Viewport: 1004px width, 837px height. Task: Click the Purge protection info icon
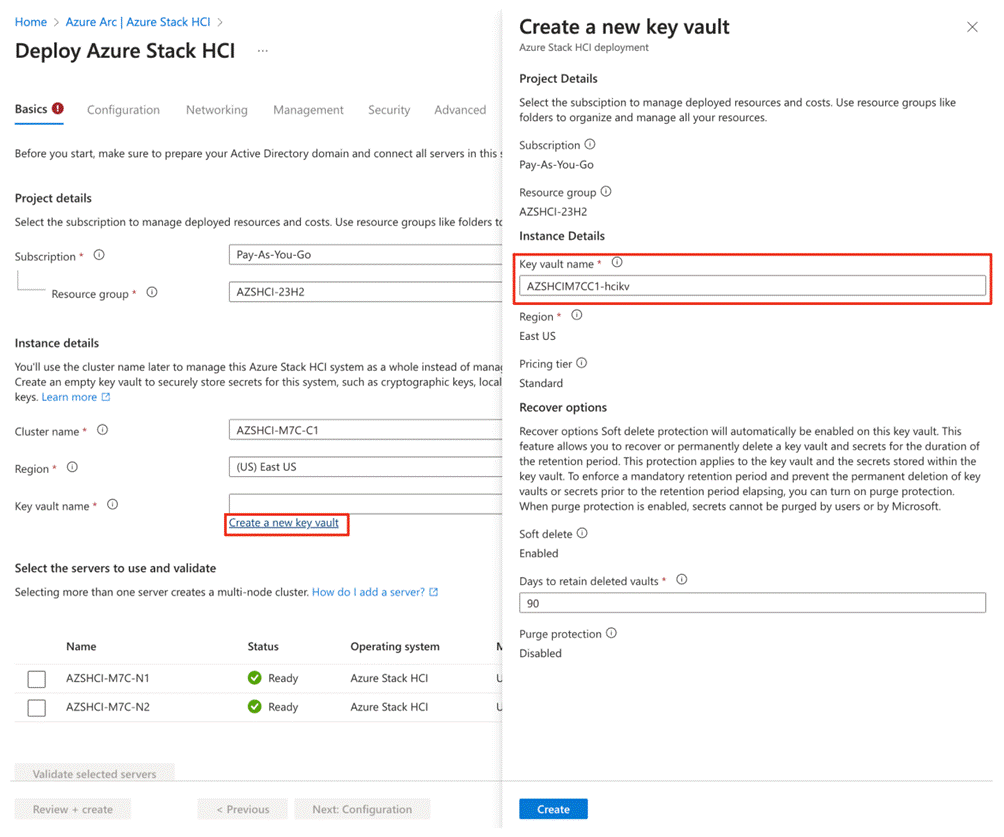point(611,634)
